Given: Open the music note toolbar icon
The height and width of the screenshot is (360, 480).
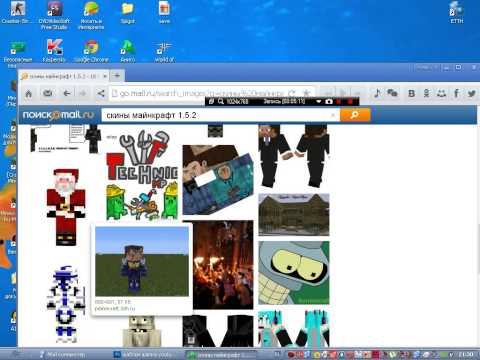Looking at the screenshot, I should 377,93.
